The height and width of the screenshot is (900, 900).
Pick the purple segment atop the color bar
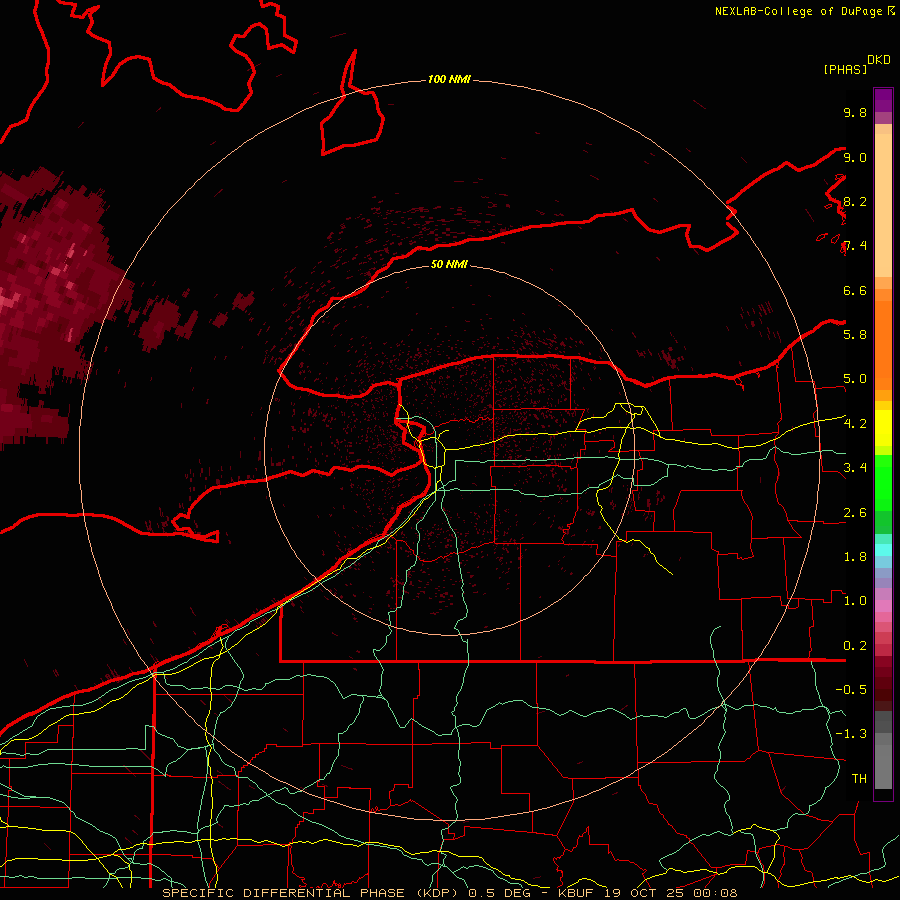(x=883, y=100)
